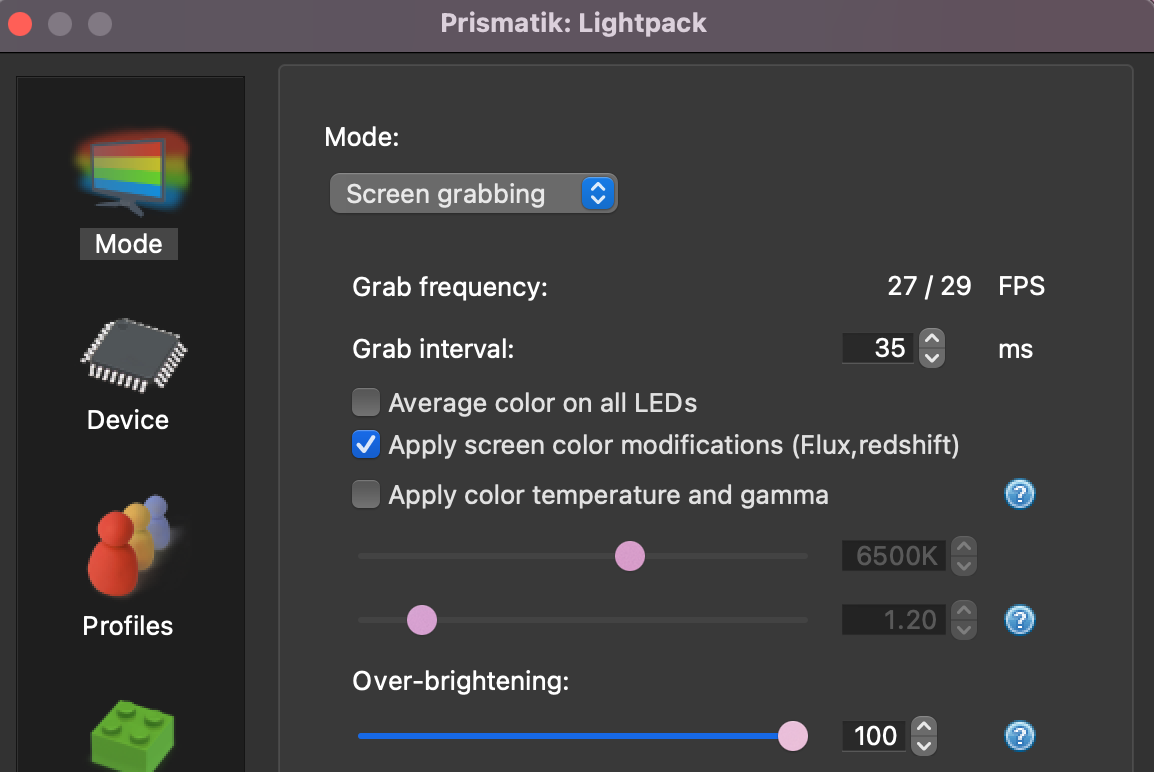1154x772 pixels.
Task: Increment Grab interval with the up stepper arrow
Action: coord(930,340)
